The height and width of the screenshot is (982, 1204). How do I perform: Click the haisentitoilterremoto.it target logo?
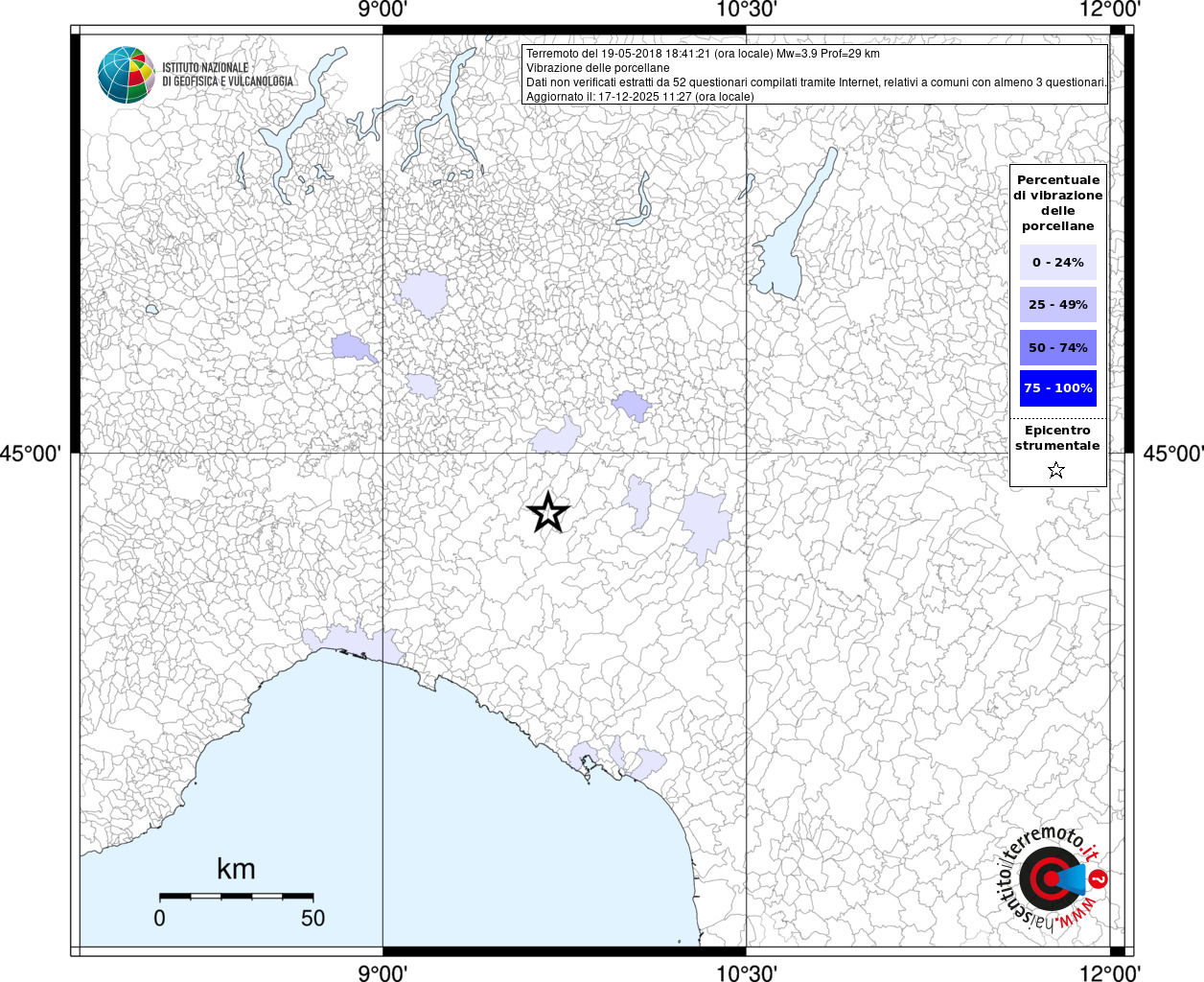(1051, 879)
